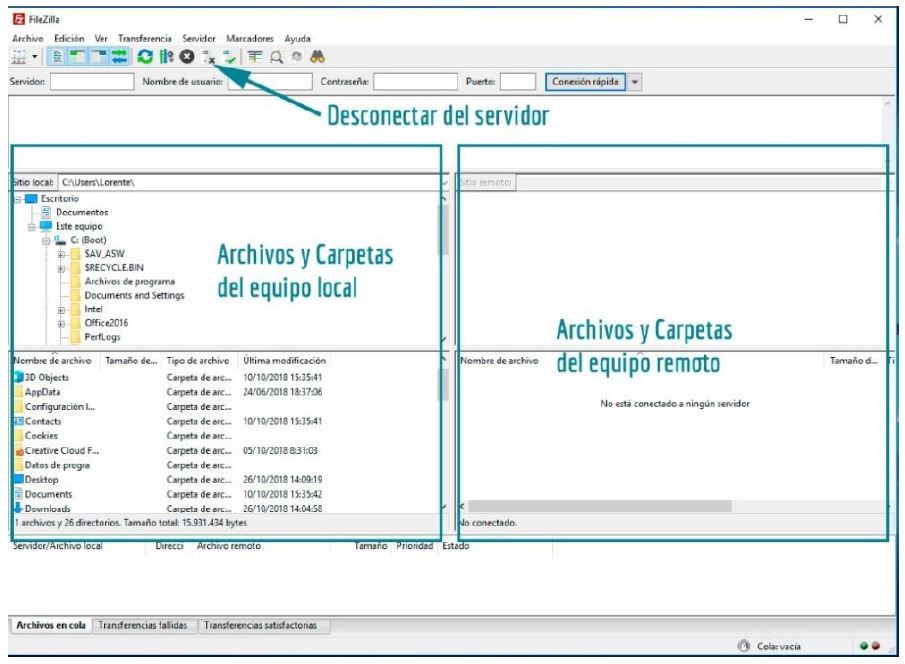Open the Transferencia menu
This screenshot has width=905, height=664.
click(x=145, y=39)
